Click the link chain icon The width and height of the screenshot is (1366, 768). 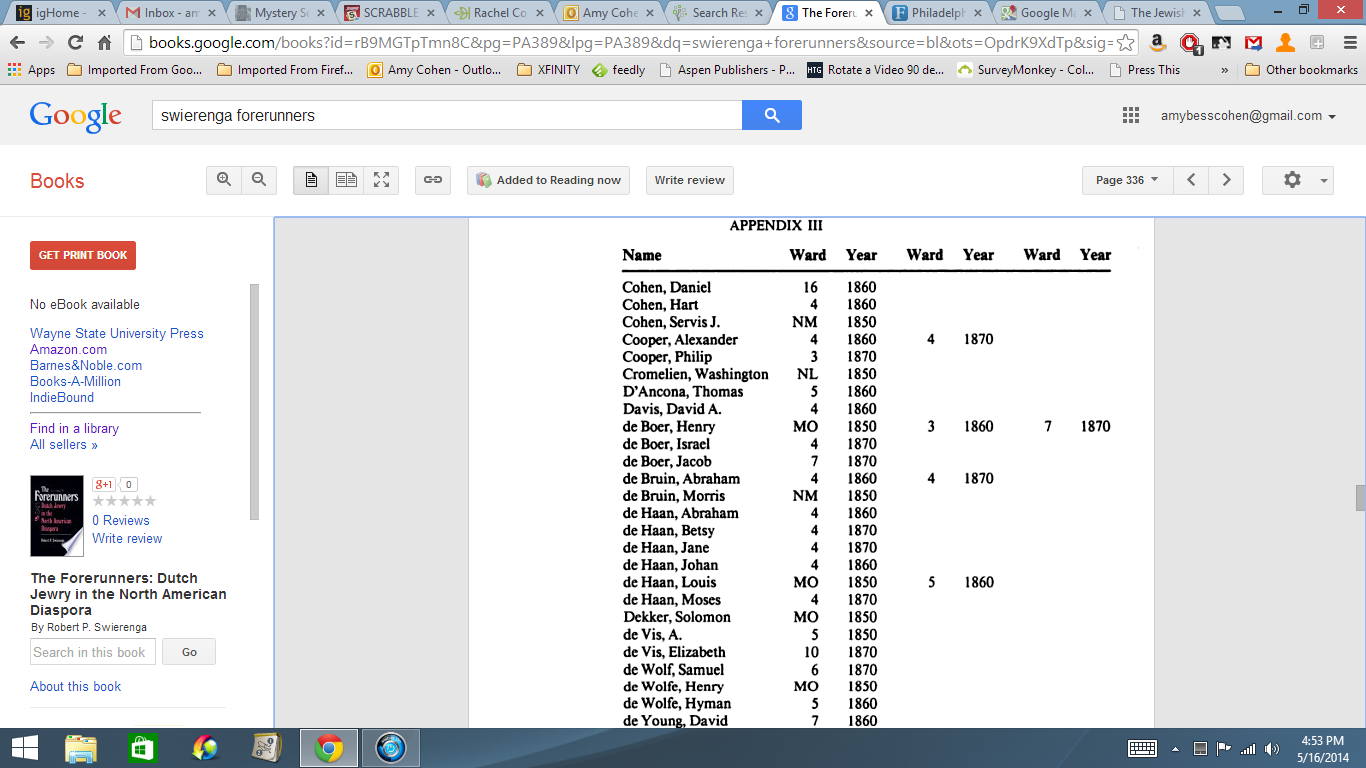point(433,180)
